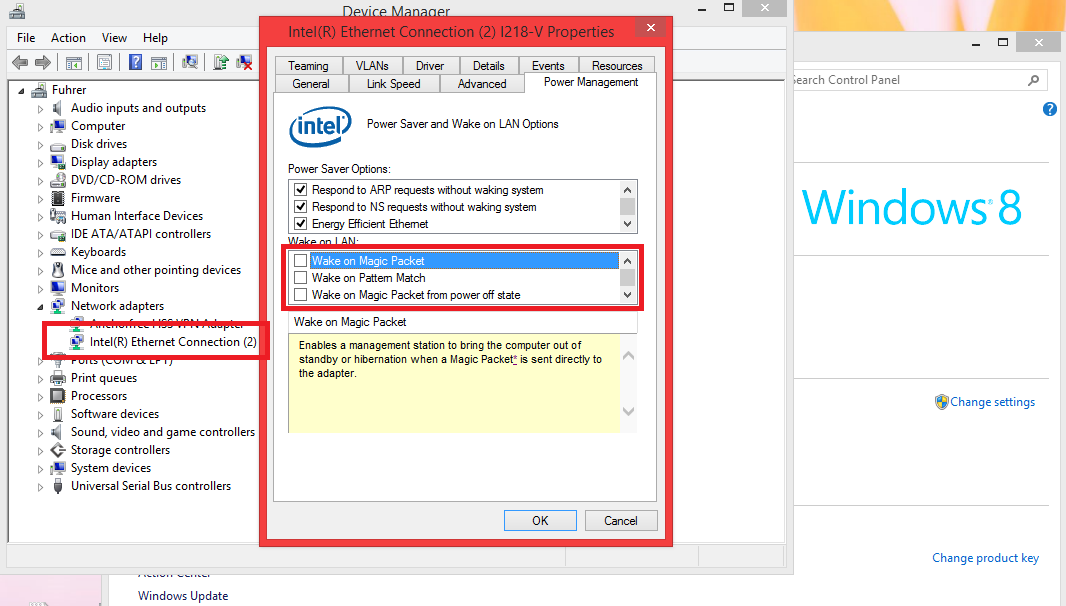Click the Show/Hide Console Tree icon
Screen dimensions: 1066x606
(x=74, y=62)
